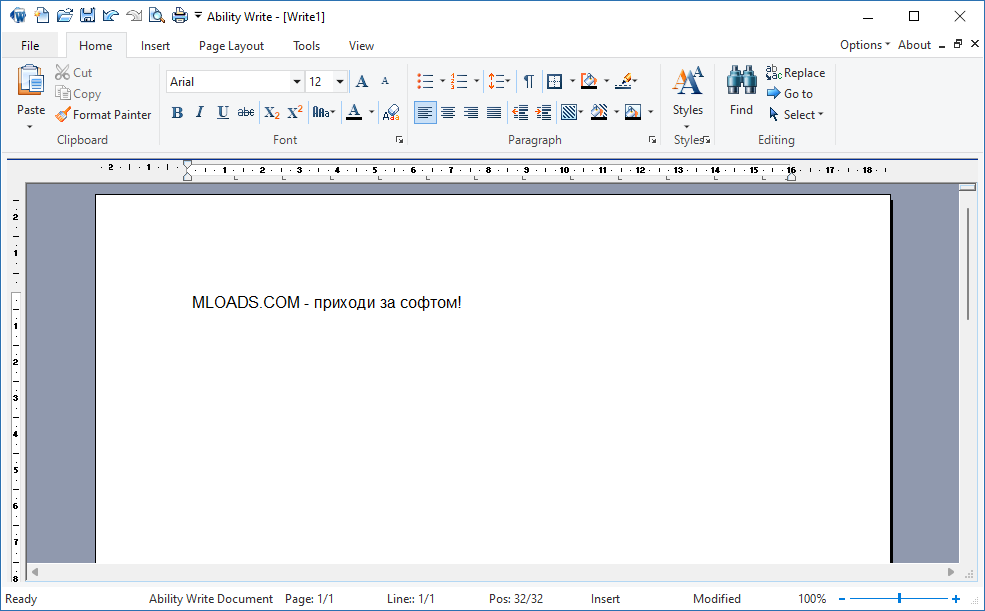Viewport: 985px width, 611px height.
Task: Toggle strikethrough formatting
Action: pos(246,112)
